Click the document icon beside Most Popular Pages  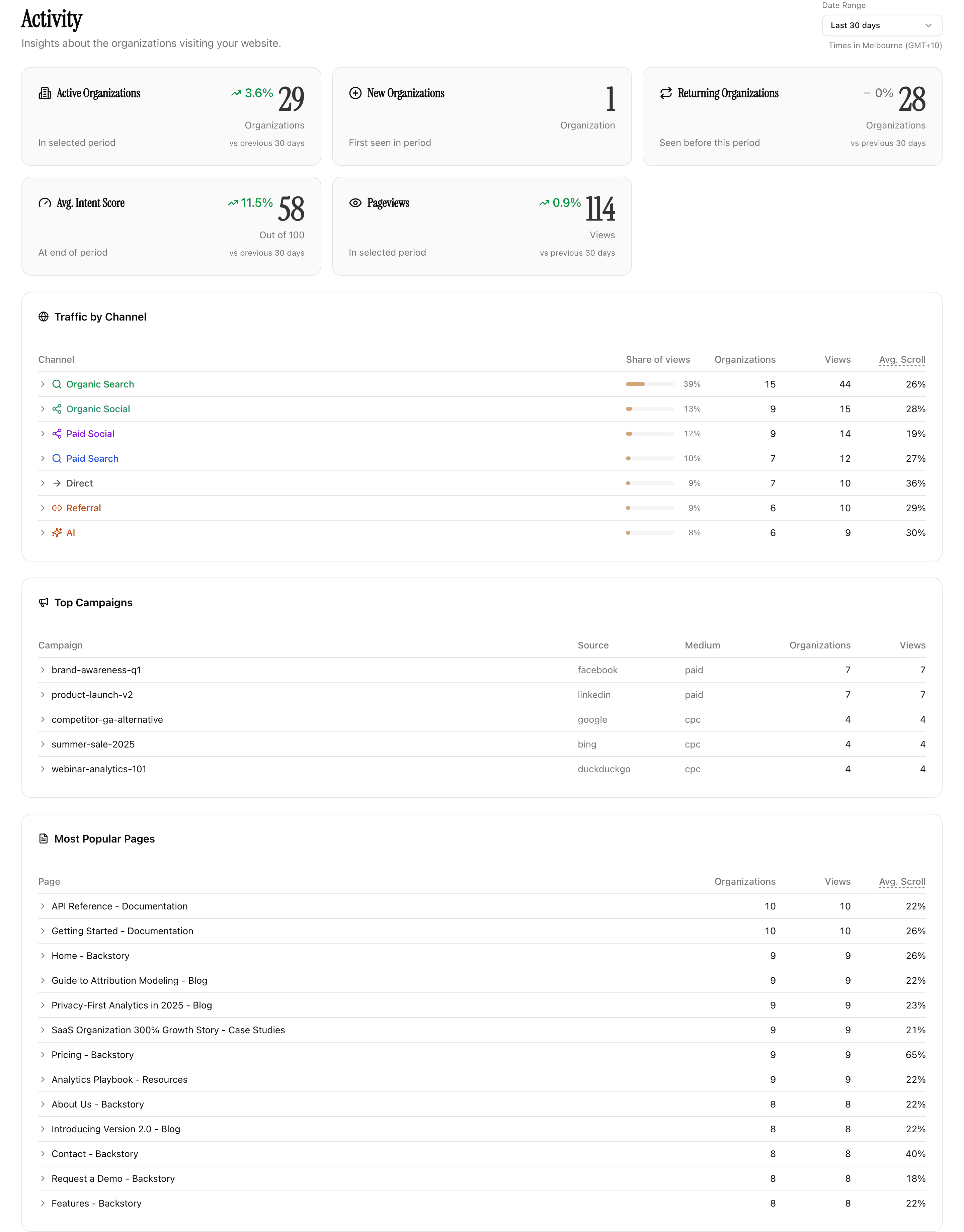pyautogui.click(x=44, y=839)
